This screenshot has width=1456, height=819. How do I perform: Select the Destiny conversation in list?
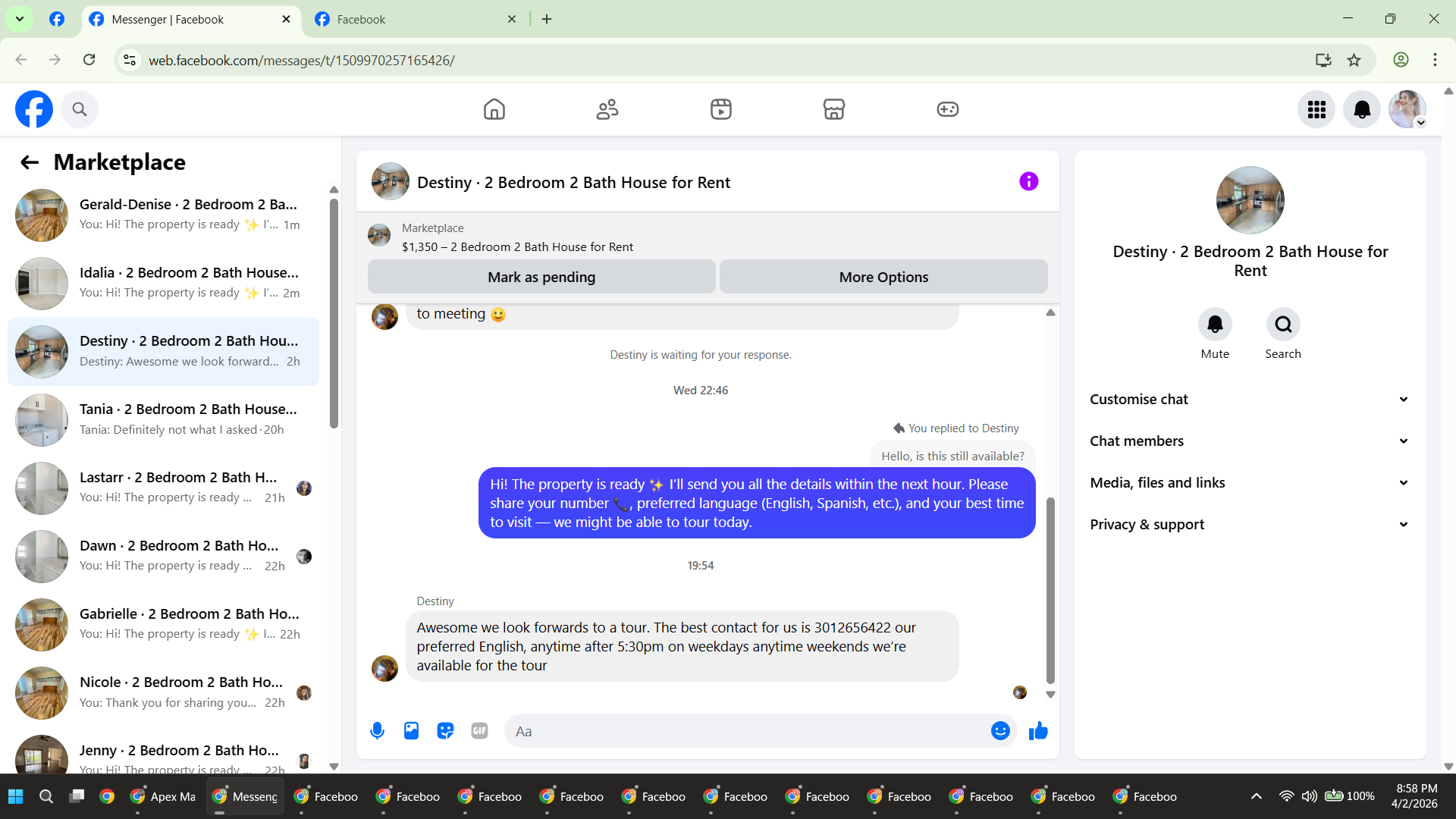[x=163, y=352]
